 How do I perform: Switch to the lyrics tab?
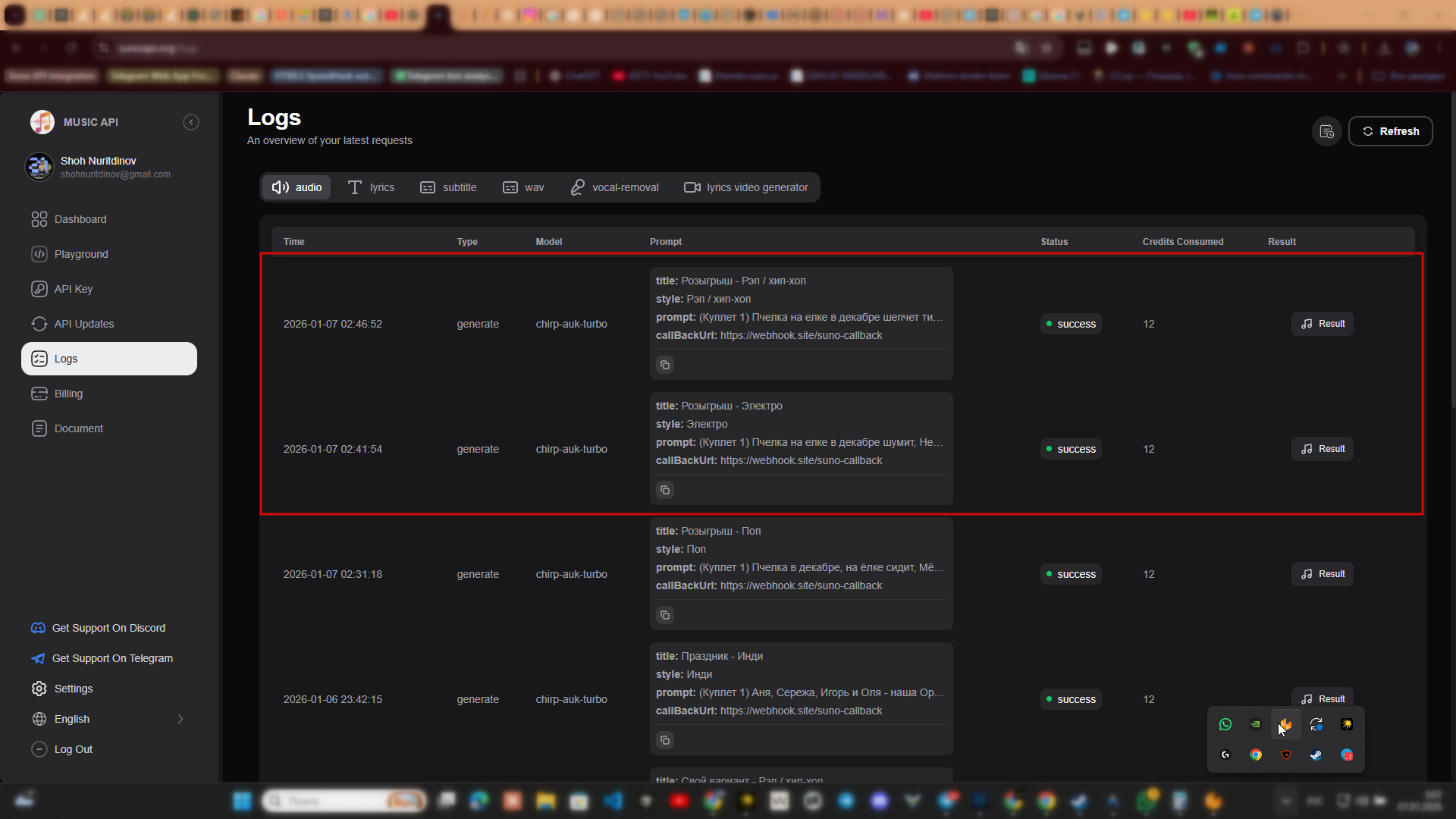371,187
